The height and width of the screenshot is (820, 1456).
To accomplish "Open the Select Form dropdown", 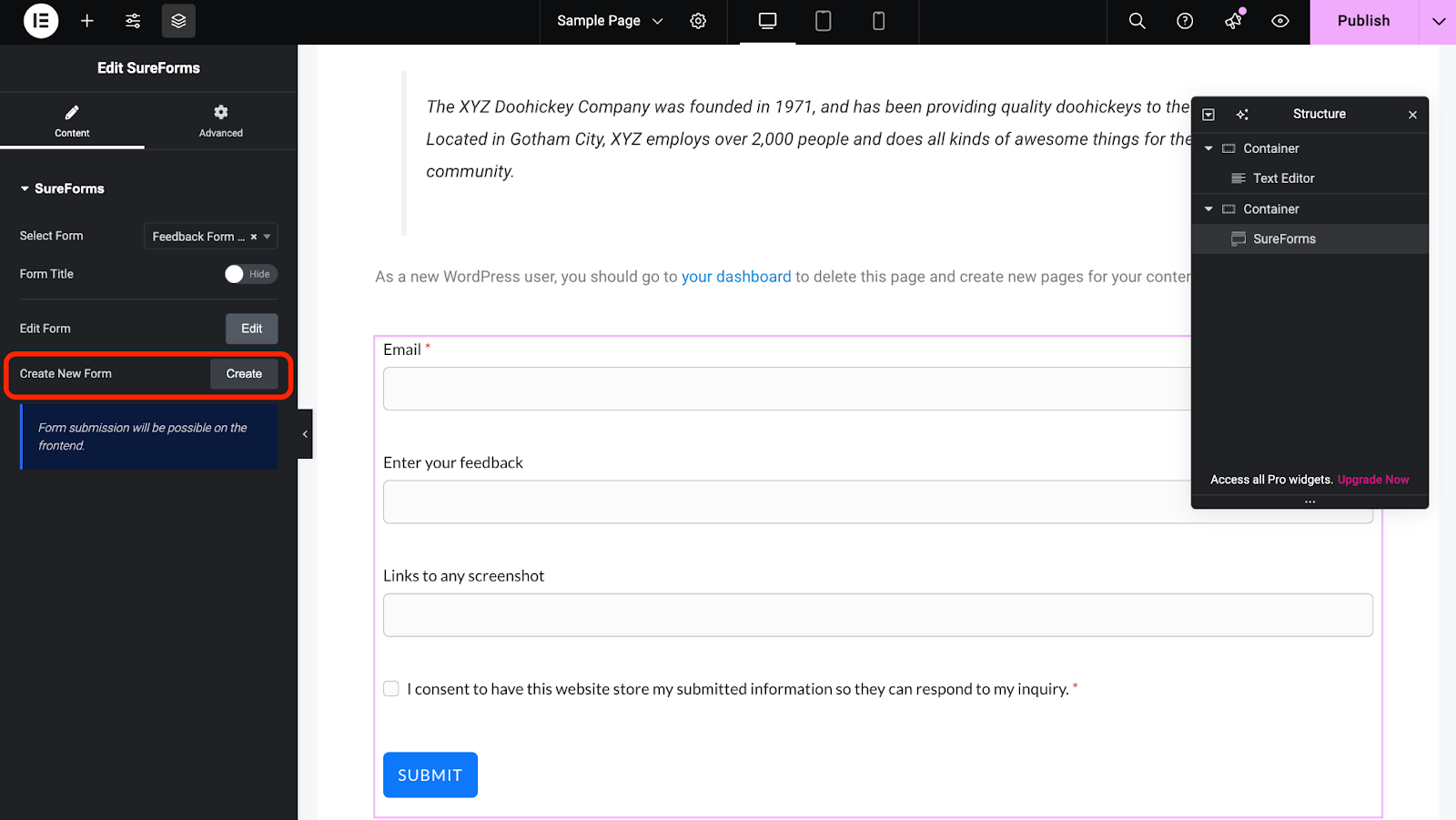I will click(x=210, y=237).
